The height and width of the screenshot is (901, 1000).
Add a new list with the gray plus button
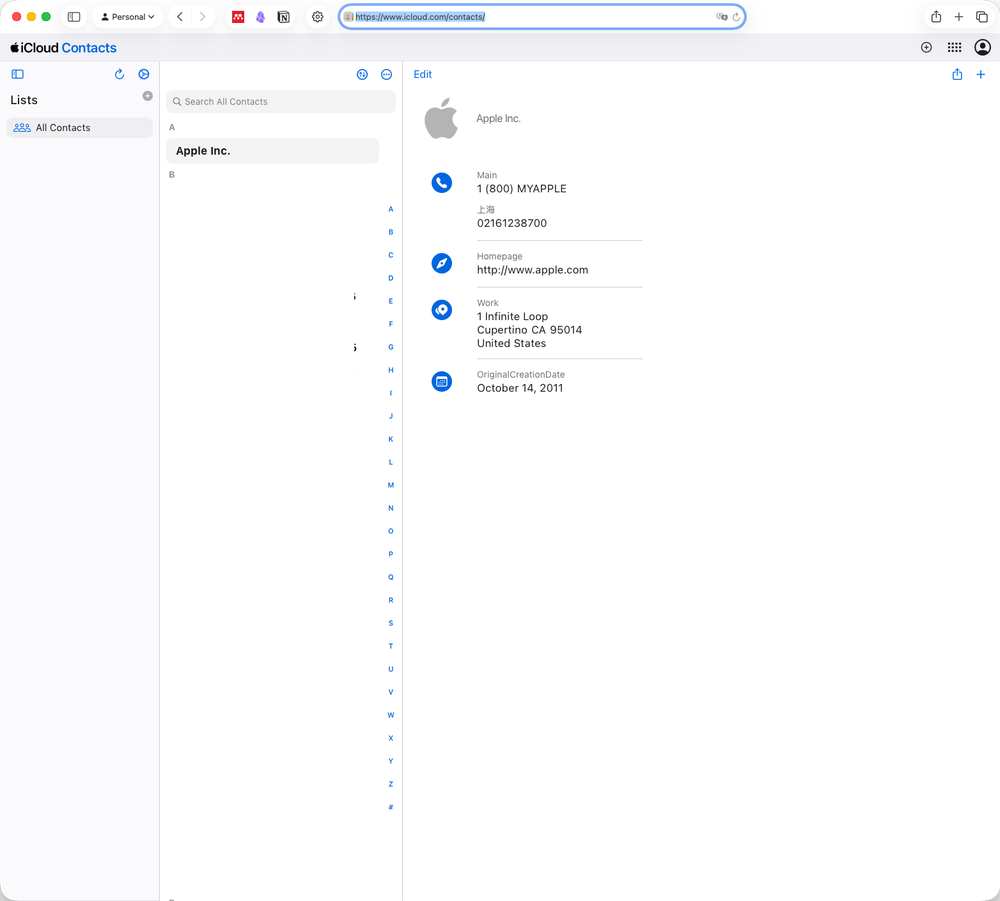147,96
